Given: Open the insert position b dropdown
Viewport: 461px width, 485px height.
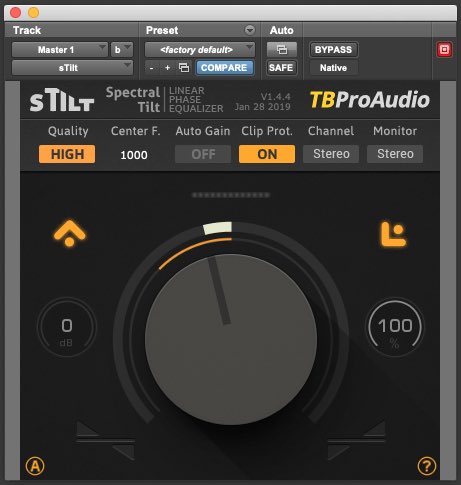Looking at the screenshot, I should pyautogui.click(x=122, y=50).
